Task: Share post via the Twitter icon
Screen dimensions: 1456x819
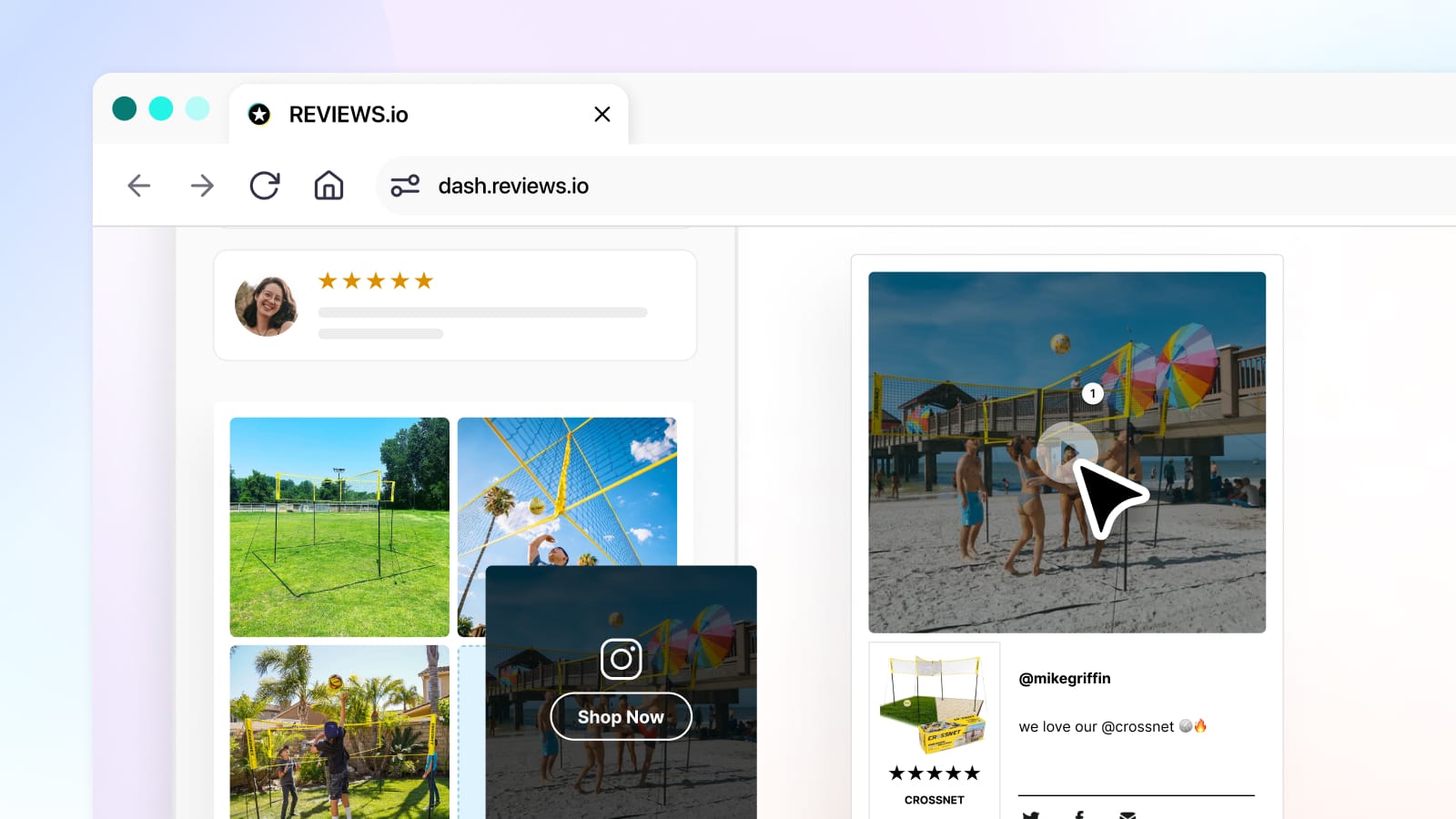Action: (1030, 814)
